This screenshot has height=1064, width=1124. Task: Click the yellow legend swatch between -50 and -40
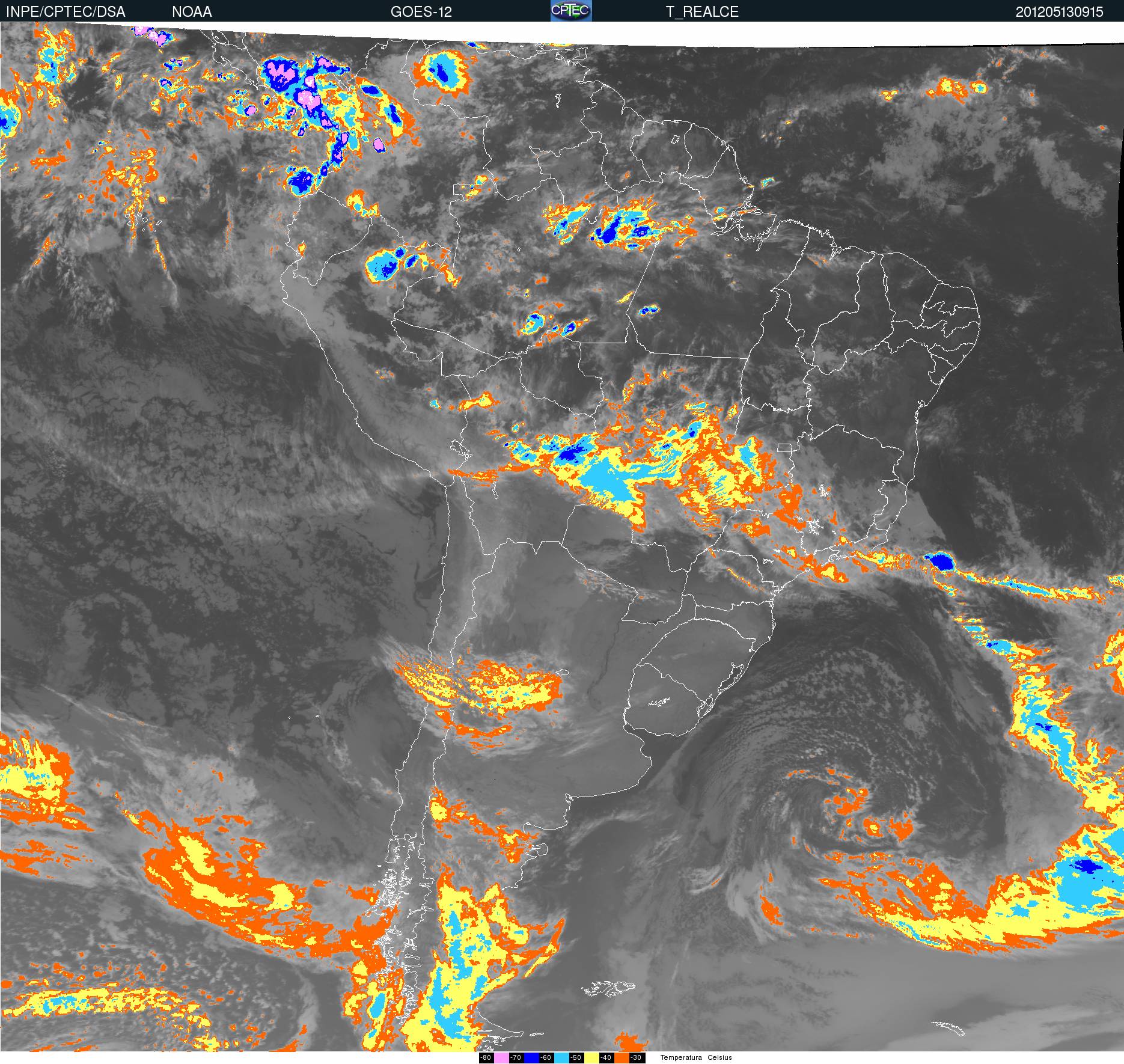pos(591,1058)
